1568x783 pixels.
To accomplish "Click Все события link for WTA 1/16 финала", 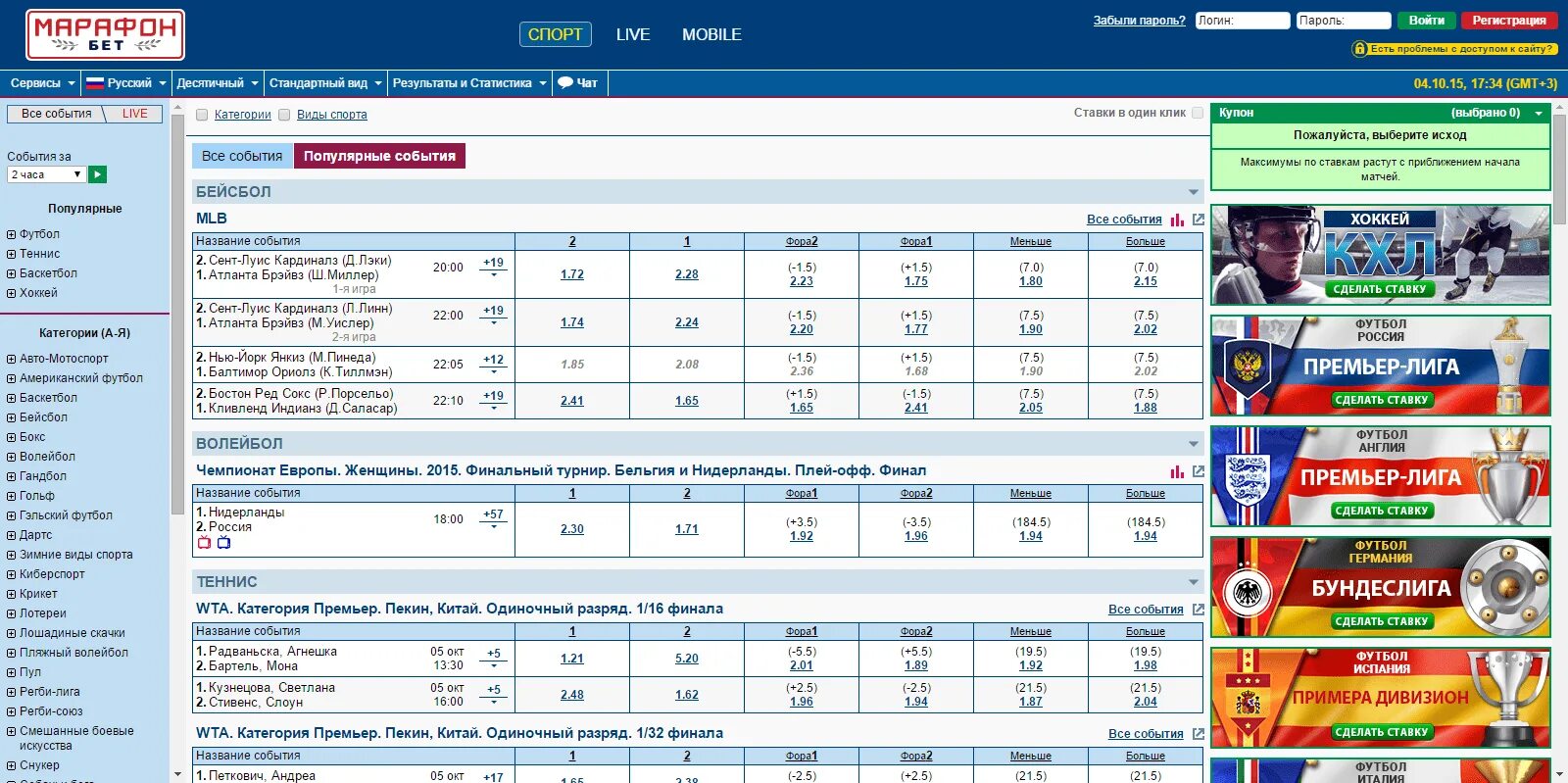I will pyautogui.click(x=1146, y=610).
